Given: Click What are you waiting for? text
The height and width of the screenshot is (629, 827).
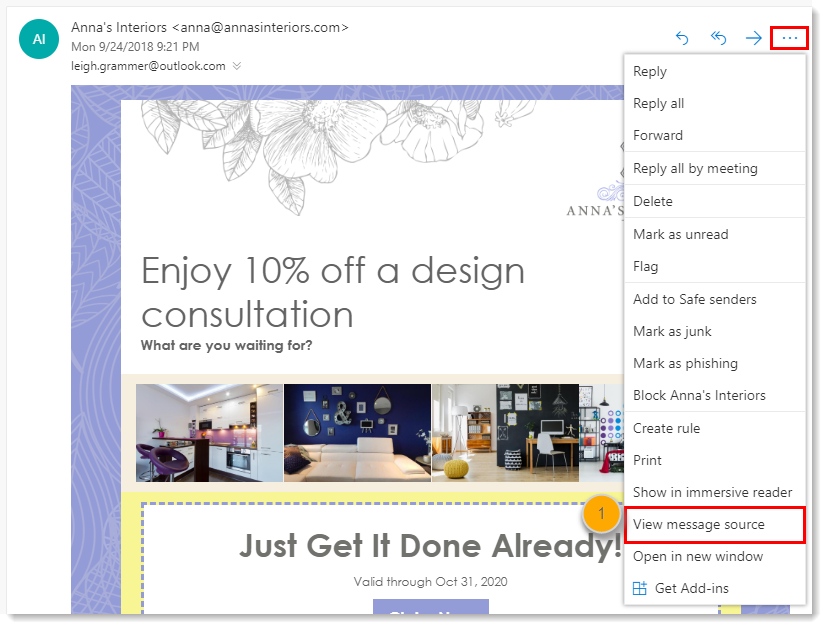Looking at the screenshot, I should 226,345.
